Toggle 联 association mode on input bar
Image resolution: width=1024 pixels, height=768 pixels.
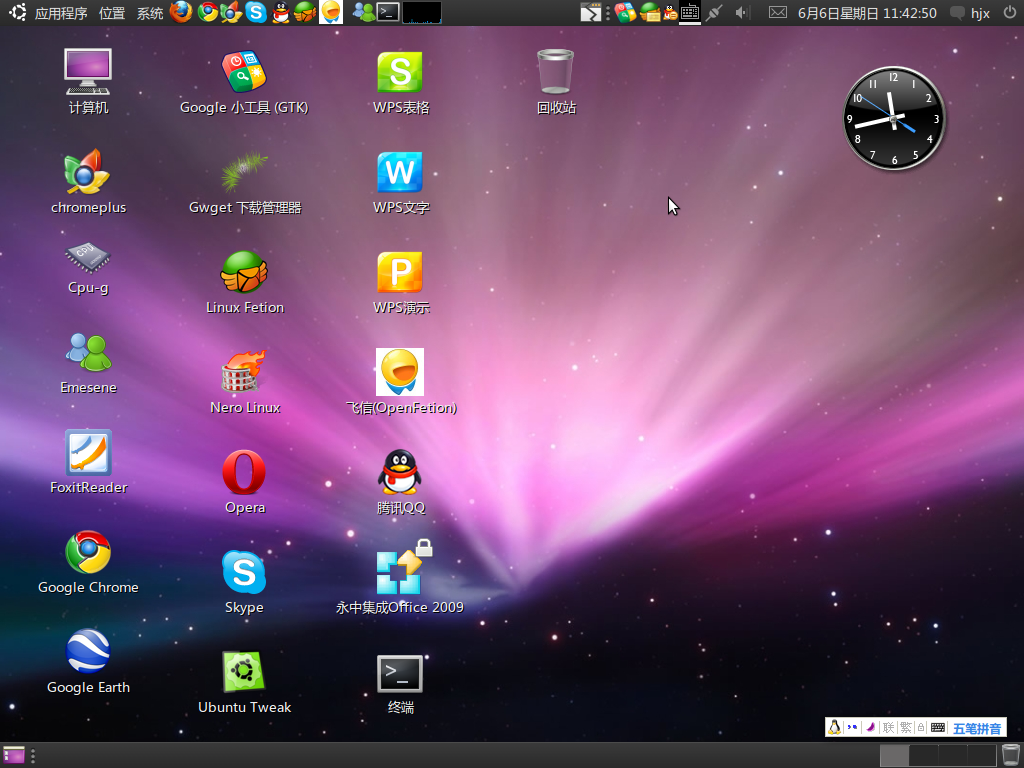(888, 728)
